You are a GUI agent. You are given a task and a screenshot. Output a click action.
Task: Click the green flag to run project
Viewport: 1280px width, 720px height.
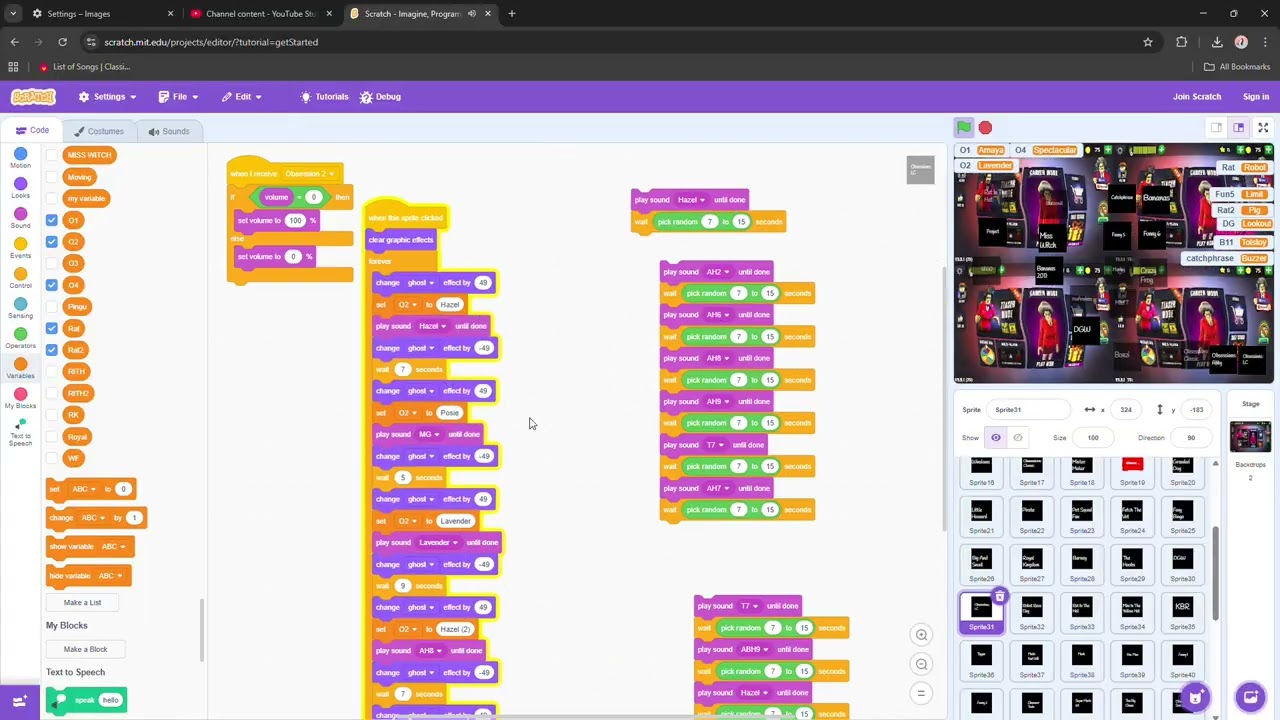963,128
